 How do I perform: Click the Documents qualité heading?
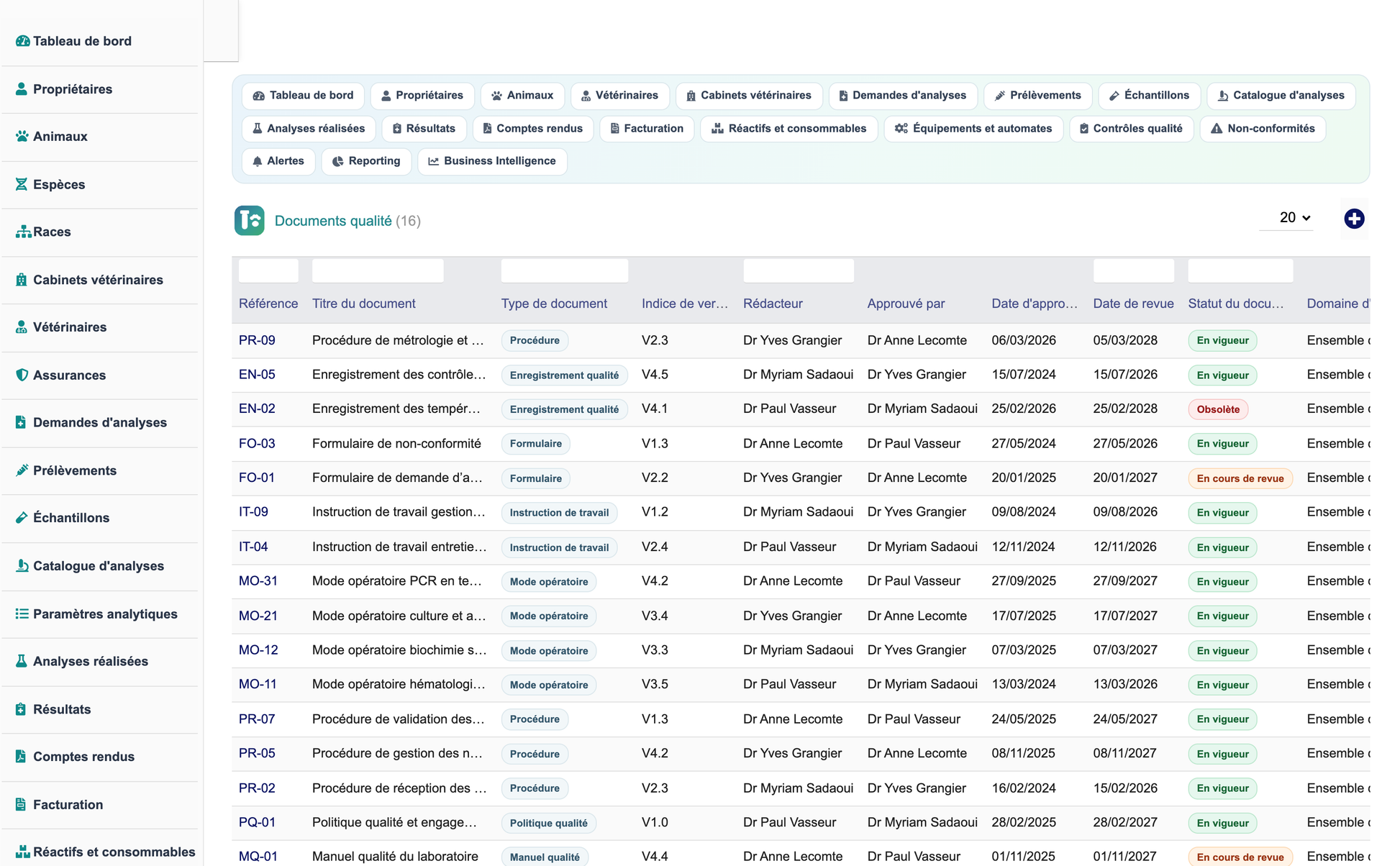pos(333,221)
